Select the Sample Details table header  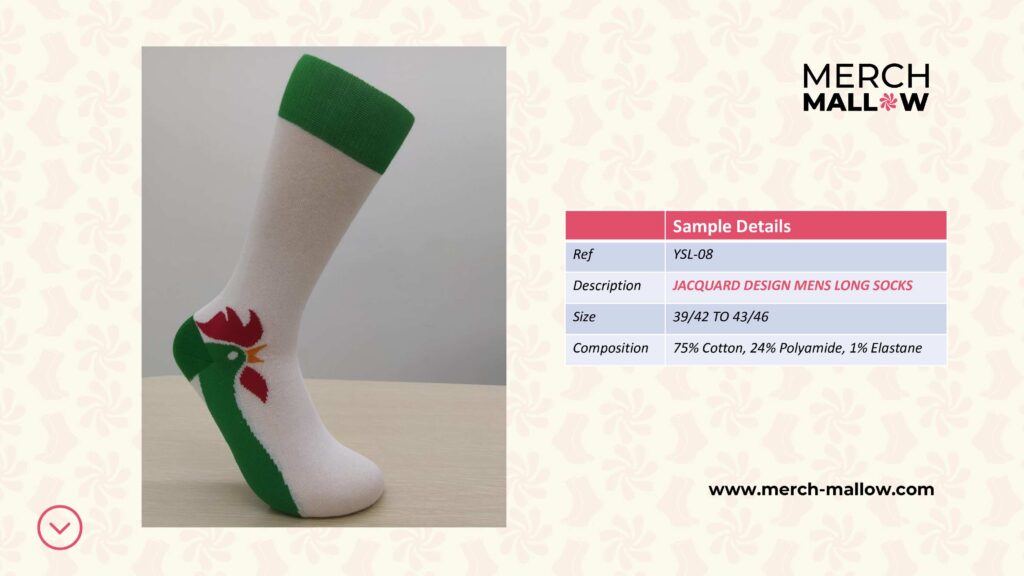806,226
